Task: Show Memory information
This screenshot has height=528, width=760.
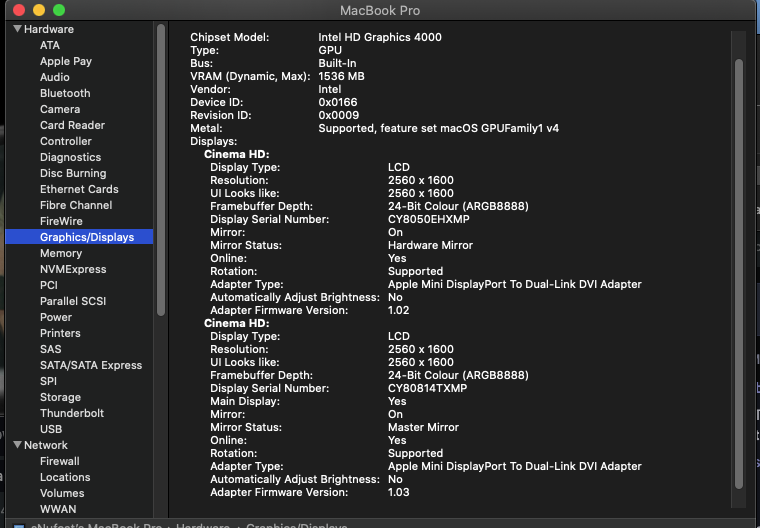Action: pos(61,253)
